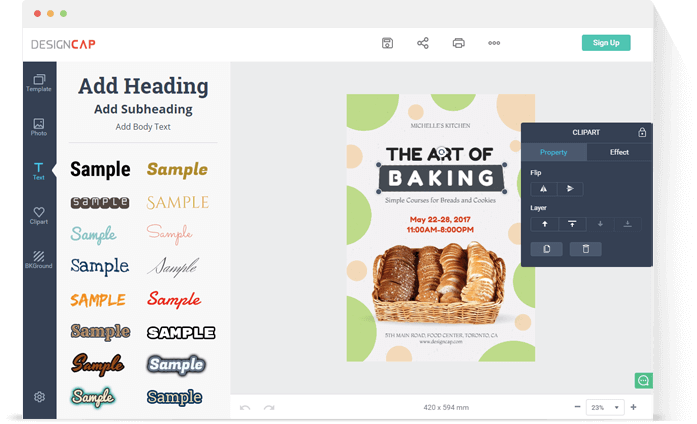Choose the white block SAMPLE black outline style
The image size is (697, 424).
[x=181, y=332]
